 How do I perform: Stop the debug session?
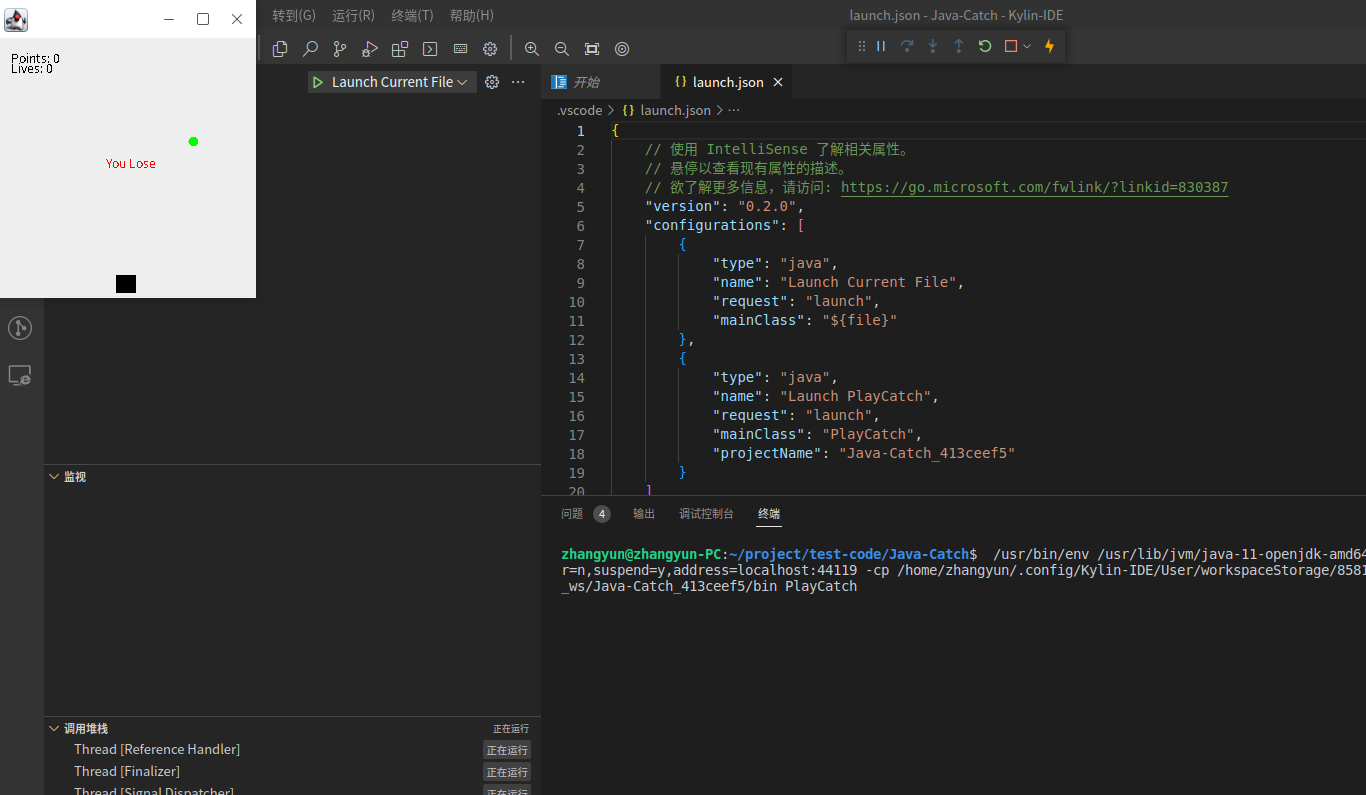(x=1011, y=46)
